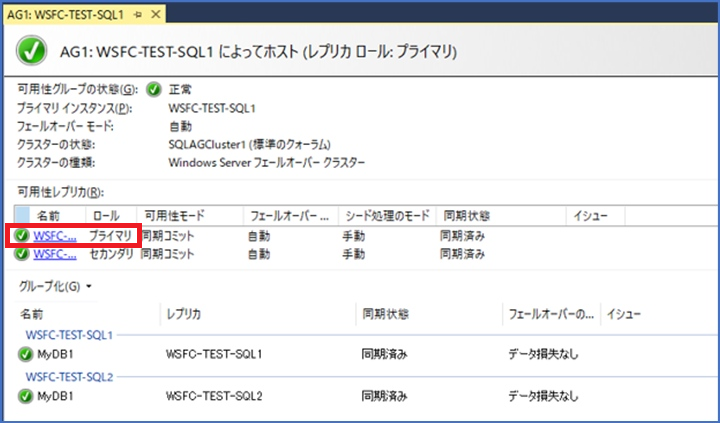Close the AG1: WSFC-TEST-SQL1 tab

[156, 15]
